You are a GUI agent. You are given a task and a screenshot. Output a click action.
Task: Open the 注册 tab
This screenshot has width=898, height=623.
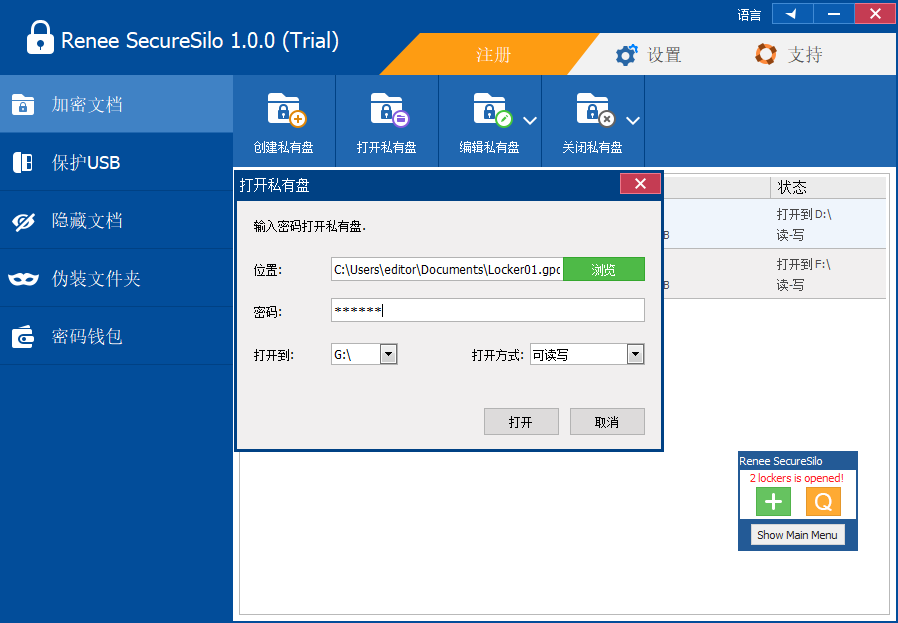[493, 55]
